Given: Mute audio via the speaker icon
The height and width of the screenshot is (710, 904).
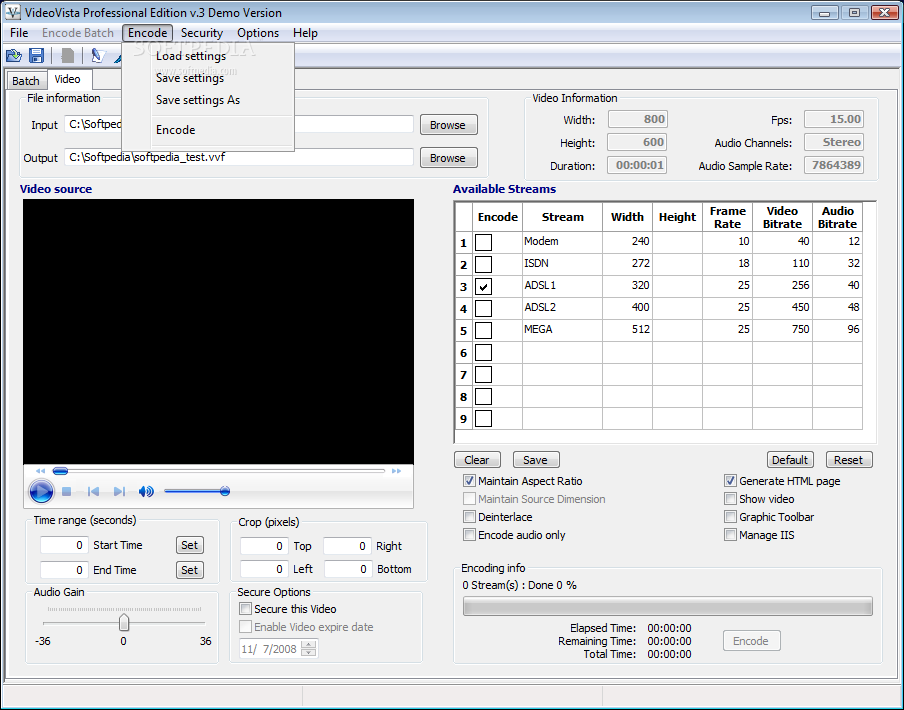Looking at the screenshot, I should click(x=146, y=492).
